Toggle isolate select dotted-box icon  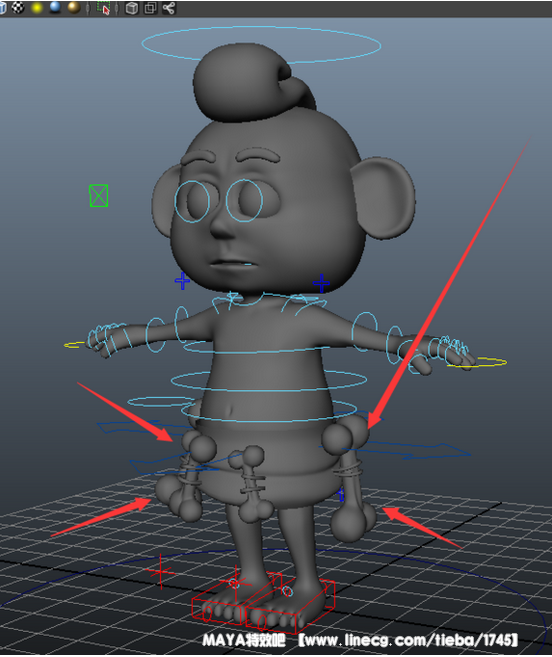coord(103,8)
